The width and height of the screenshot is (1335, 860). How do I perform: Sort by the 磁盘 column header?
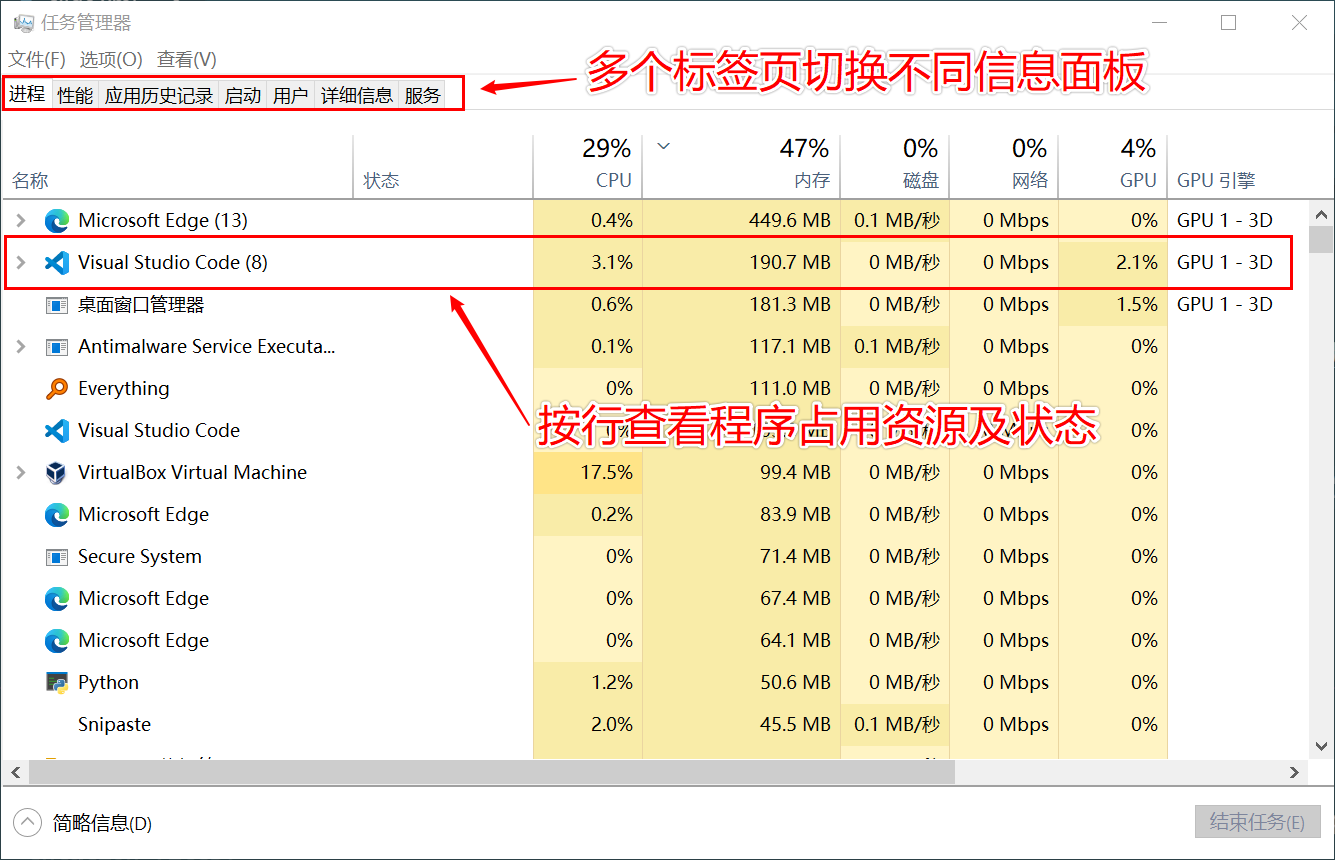(x=895, y=166)
